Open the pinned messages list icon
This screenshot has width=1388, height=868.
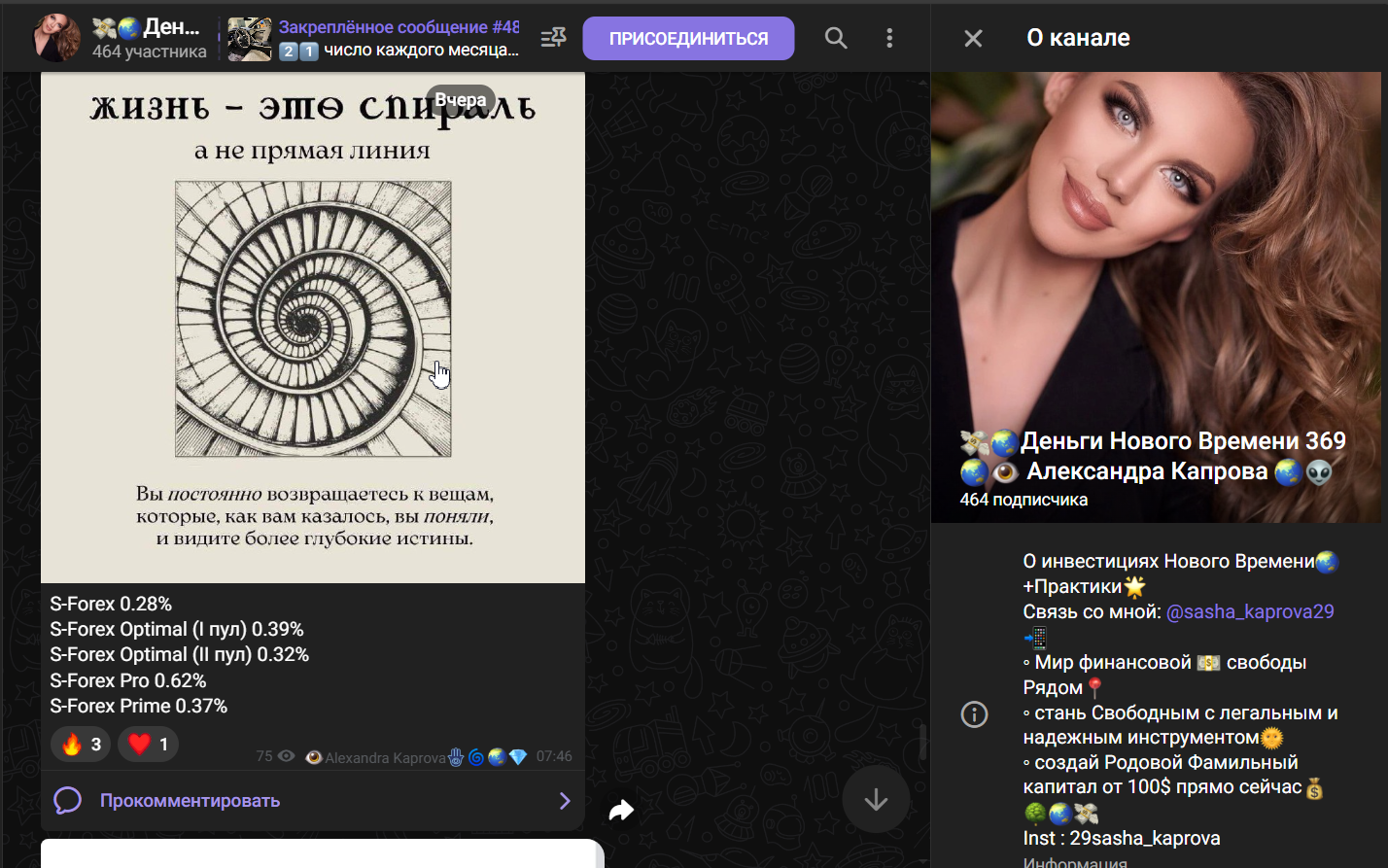point(553,38)
